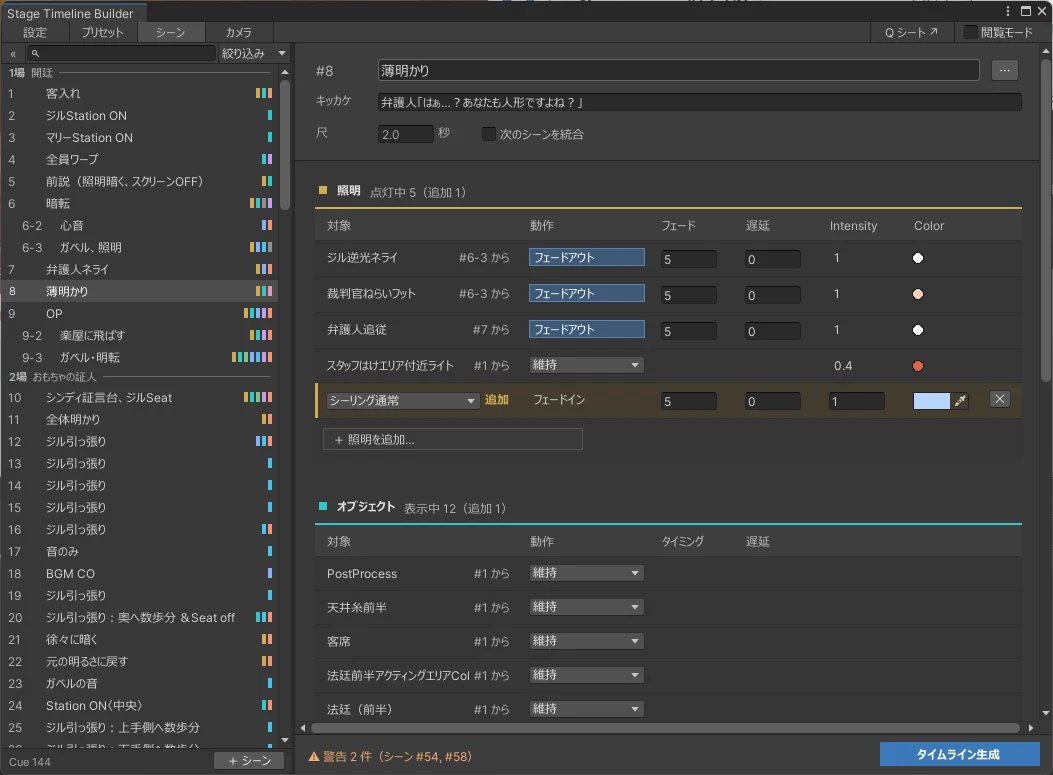Click the タイムライン生成 button

click(960, 754)
